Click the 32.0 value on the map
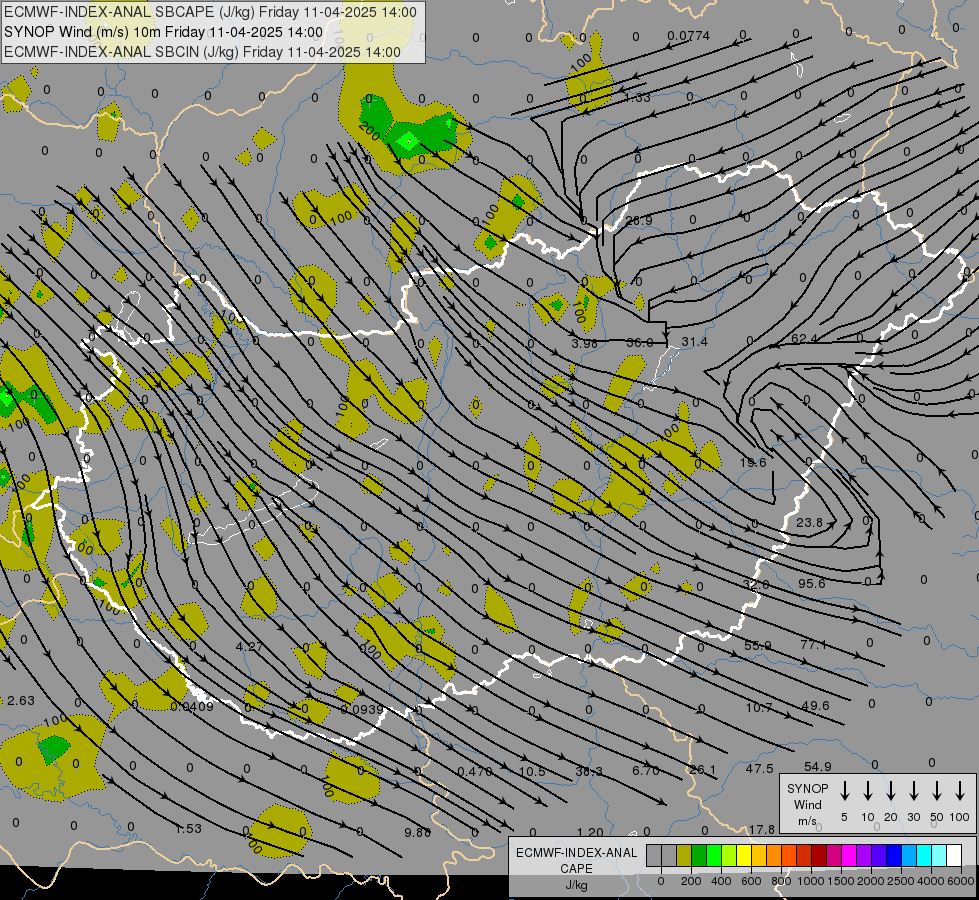This screenshot has width=979, height=900. click(x=756, y=585)
